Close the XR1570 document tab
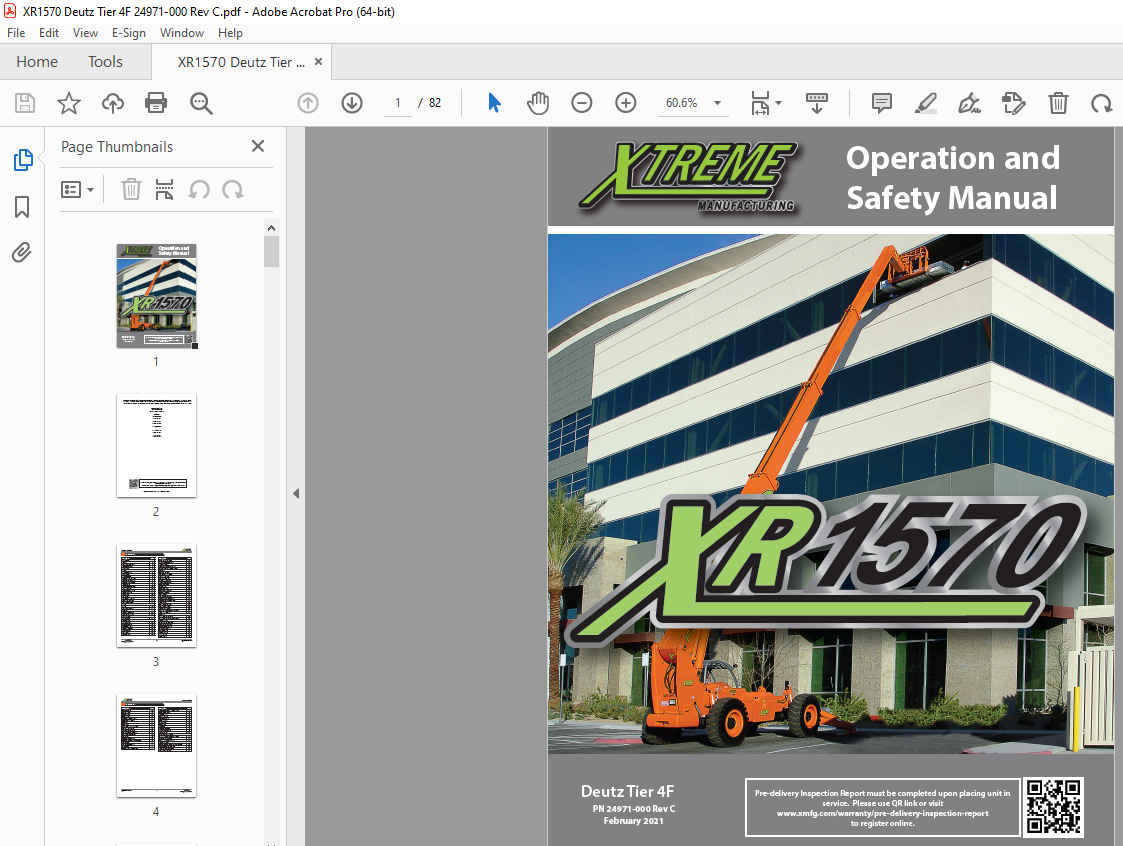 point(319,62)
